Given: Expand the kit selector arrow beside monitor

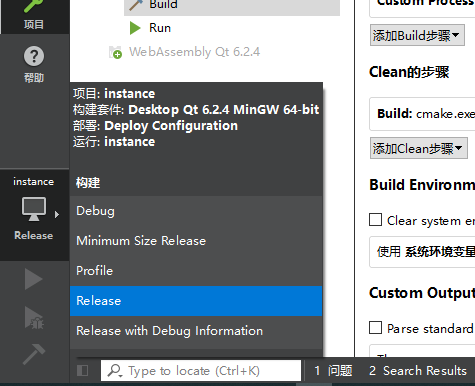Looking at the screenshot, I should point(57,214).
